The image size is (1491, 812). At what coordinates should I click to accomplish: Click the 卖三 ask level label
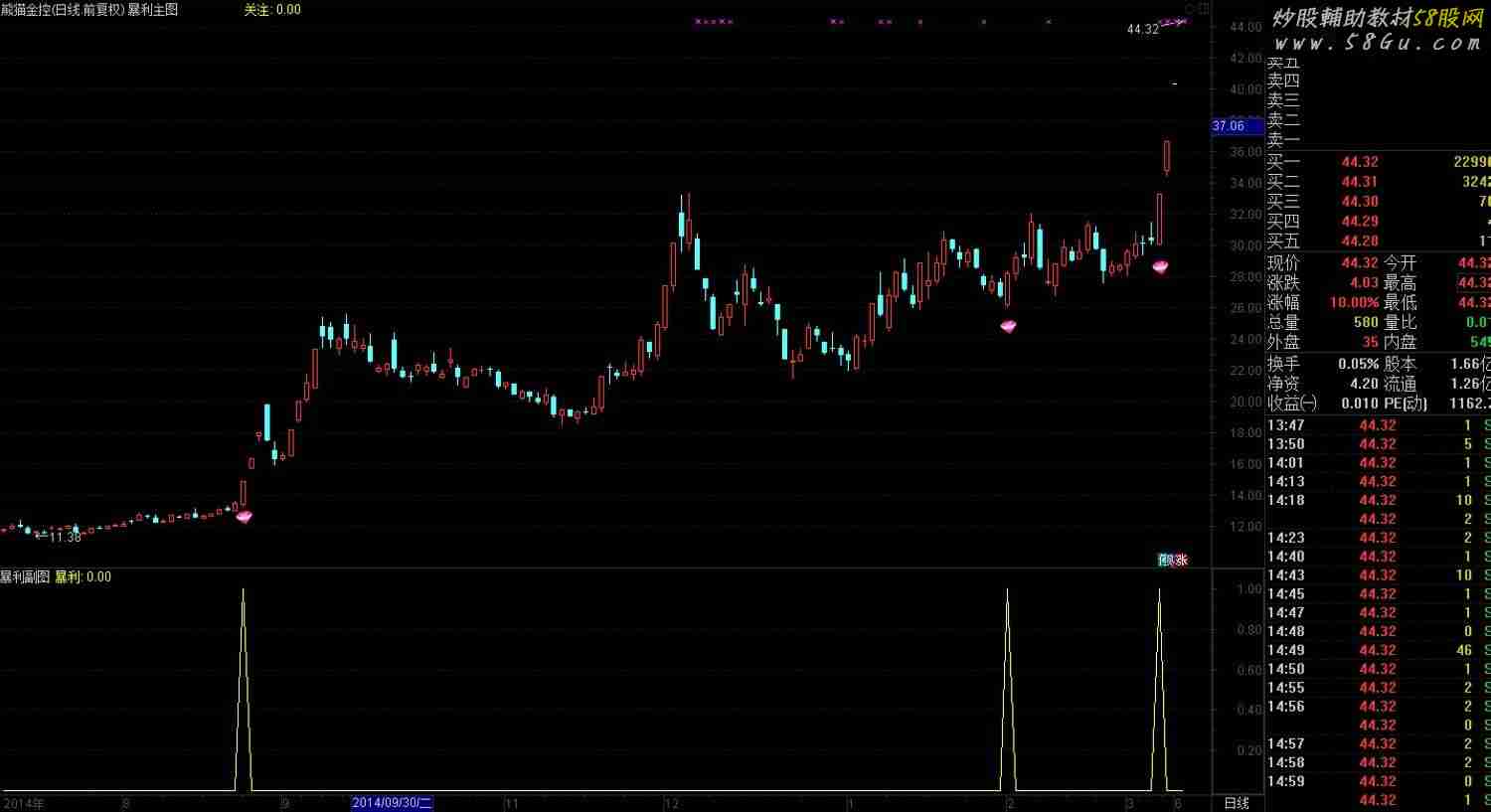pos(1283,100)
